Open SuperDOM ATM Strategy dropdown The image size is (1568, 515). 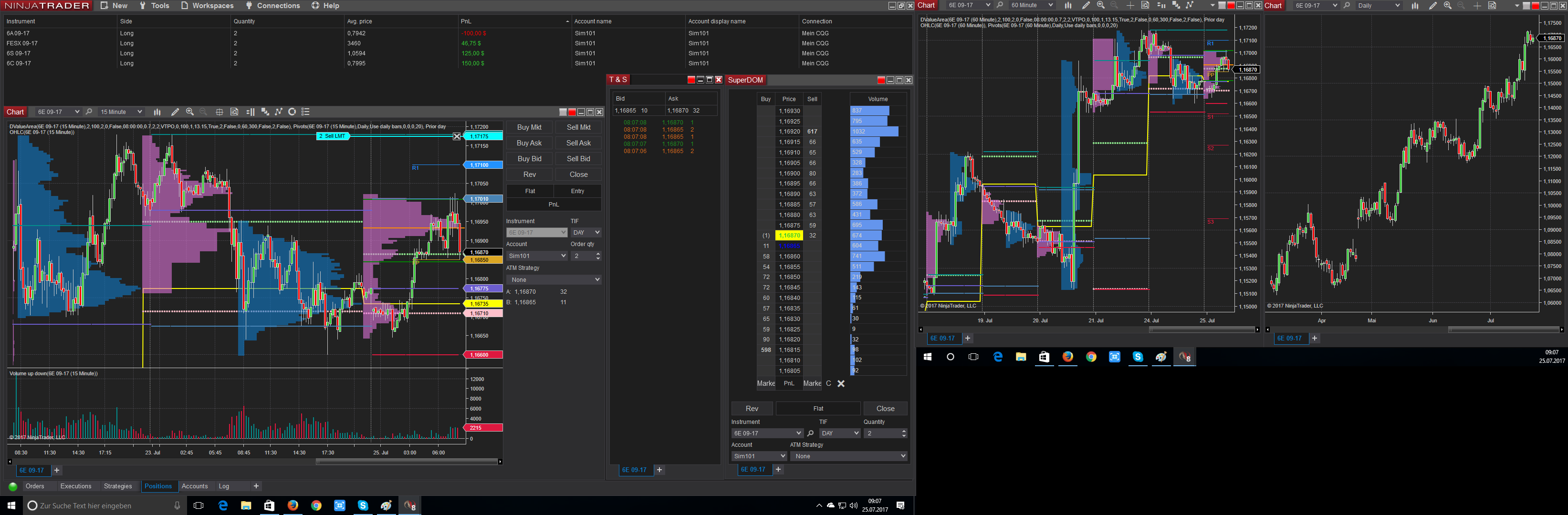click(848, 456)
